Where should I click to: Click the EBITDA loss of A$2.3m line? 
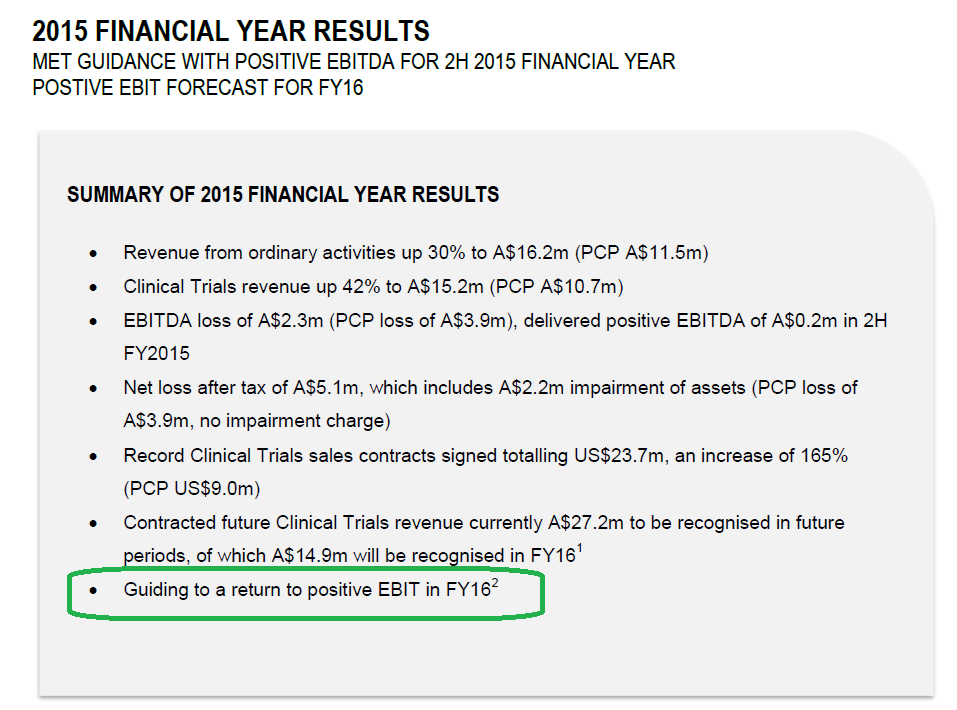(x=505, y=321)
